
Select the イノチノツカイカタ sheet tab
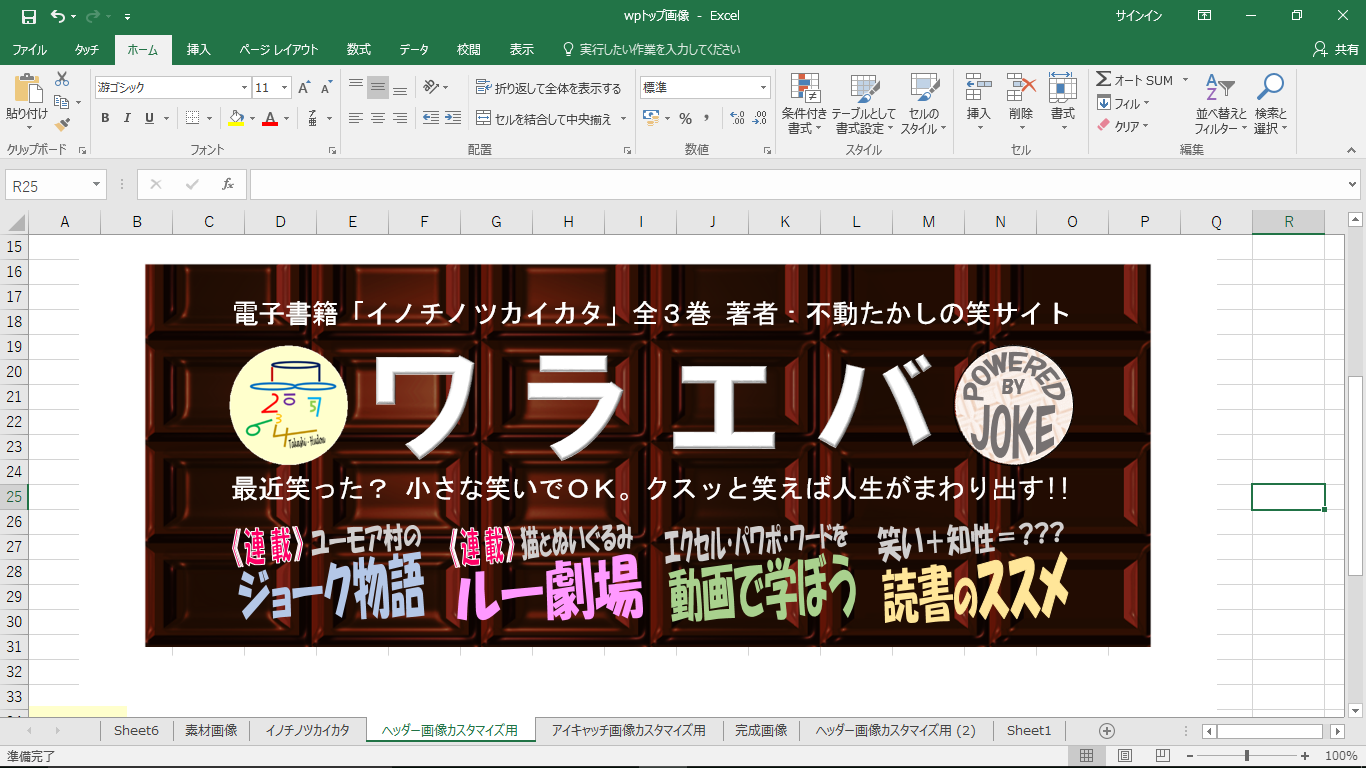pos(308,731)
